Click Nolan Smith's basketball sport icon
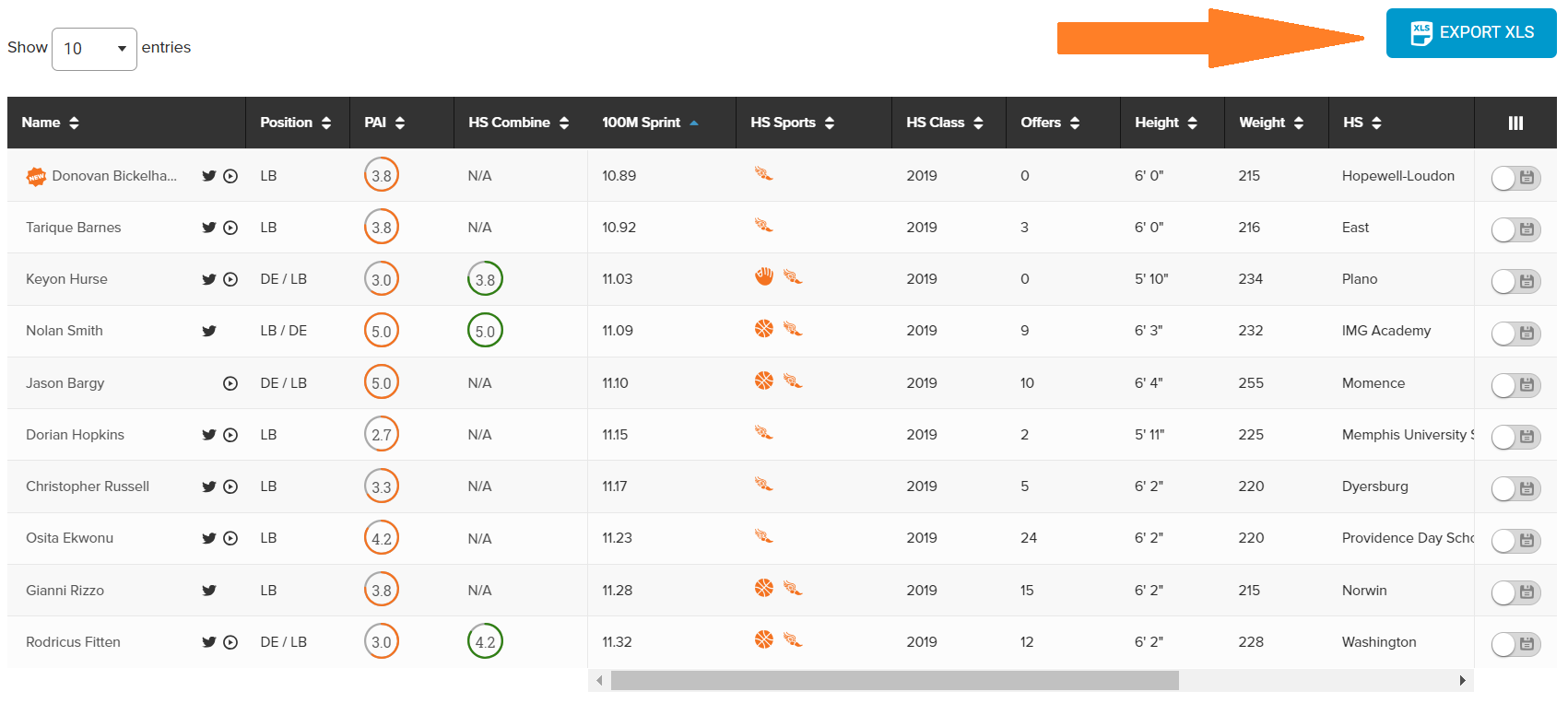 pos(764,328)
